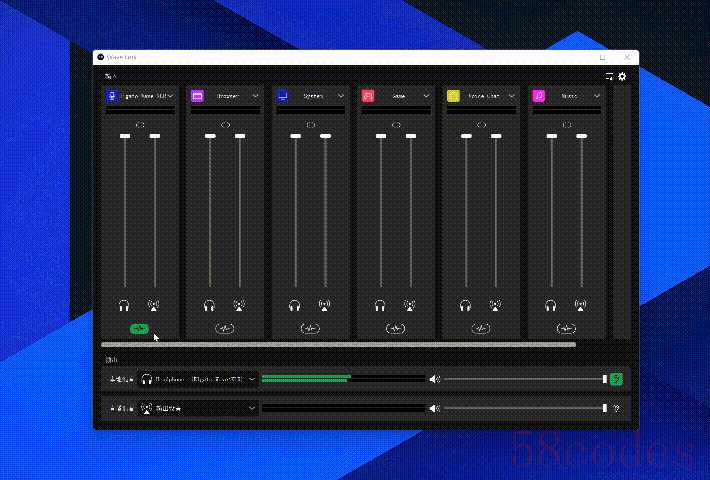Mute the System channel in the headphone mix
Image resolution: width=710 pixels, height=480 pixels.
tap(295, 305)
